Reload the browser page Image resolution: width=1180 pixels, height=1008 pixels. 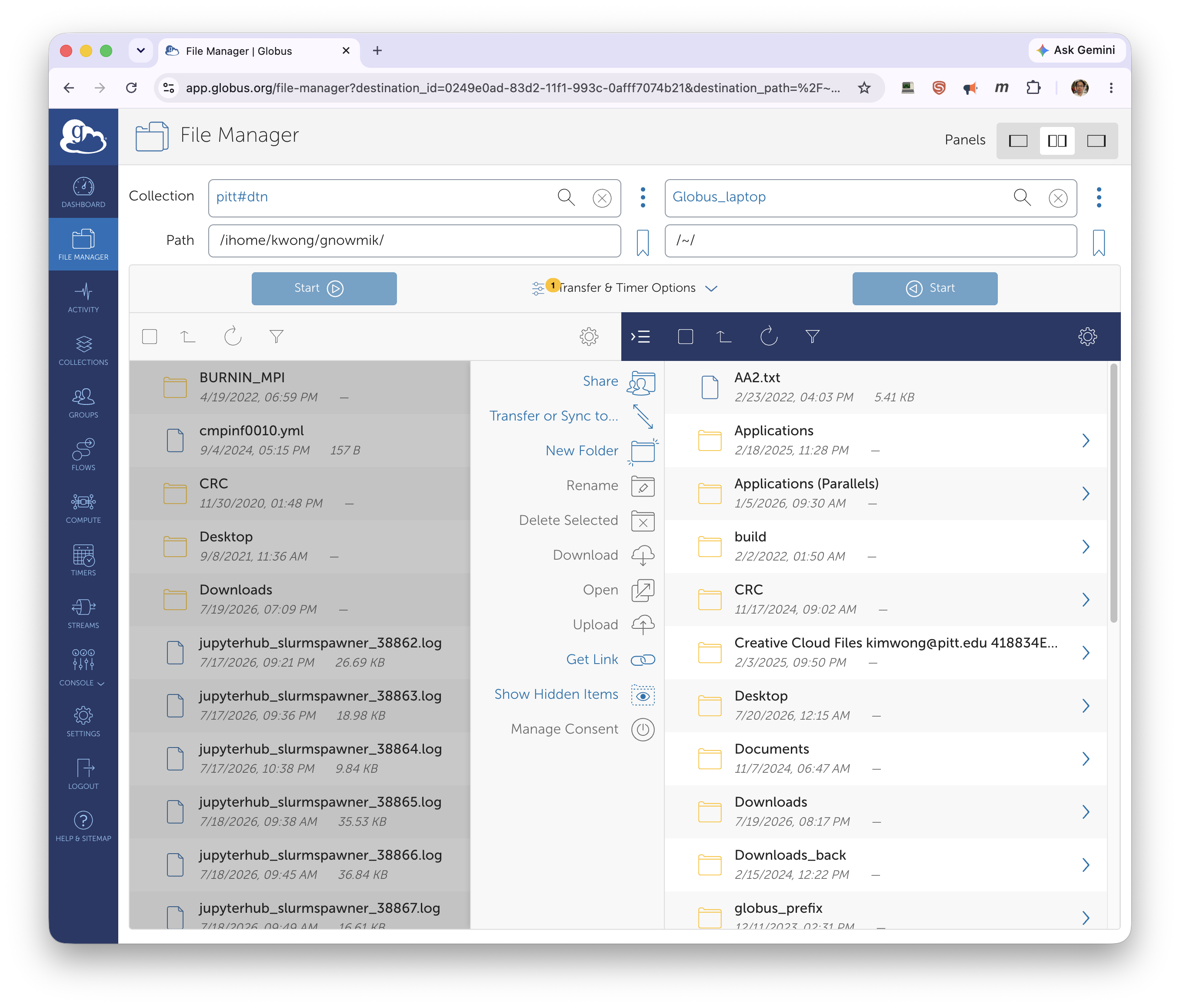tap(132, 88)
